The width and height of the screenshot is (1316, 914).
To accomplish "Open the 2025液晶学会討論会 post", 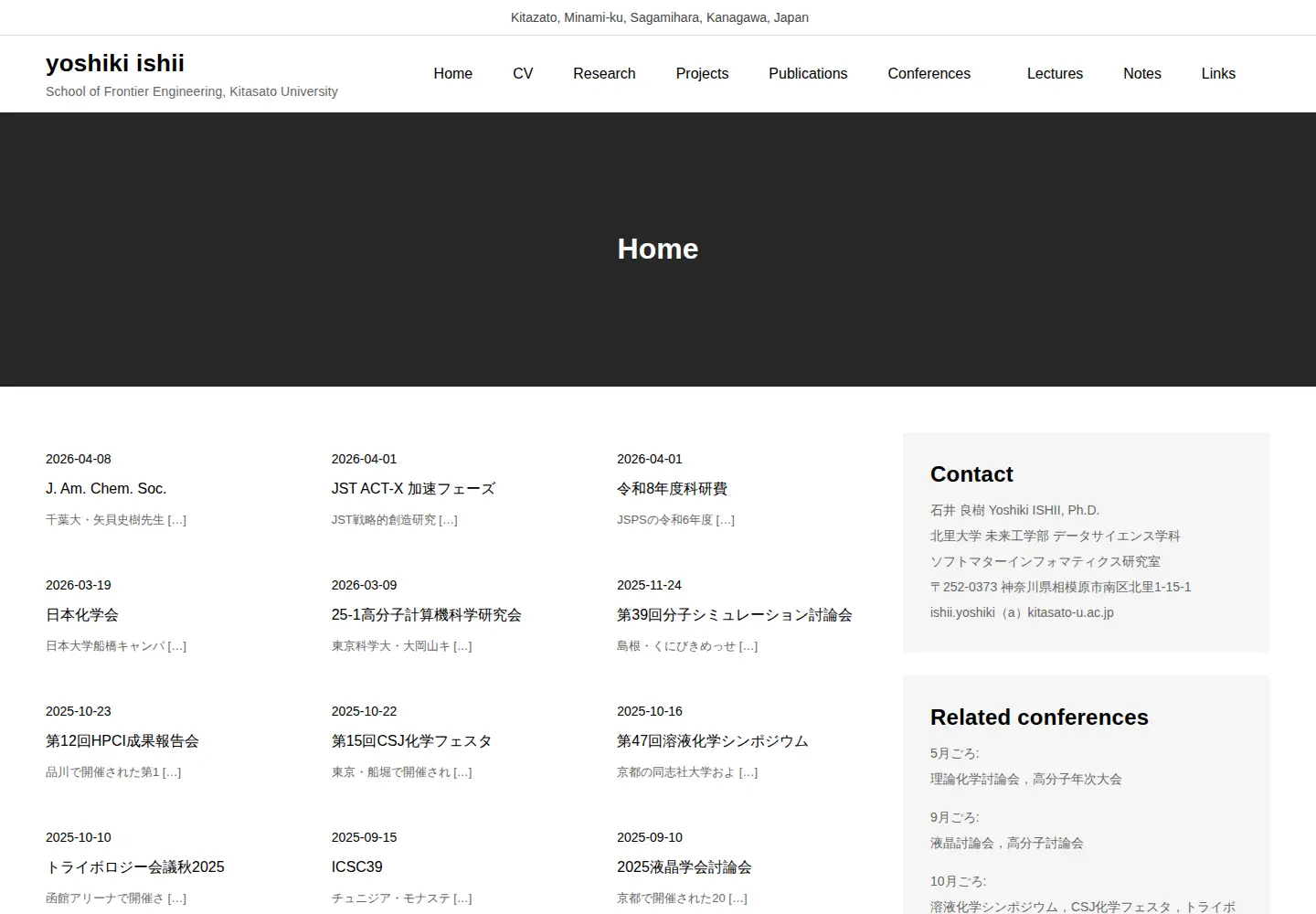I will (x=685, y=867).
